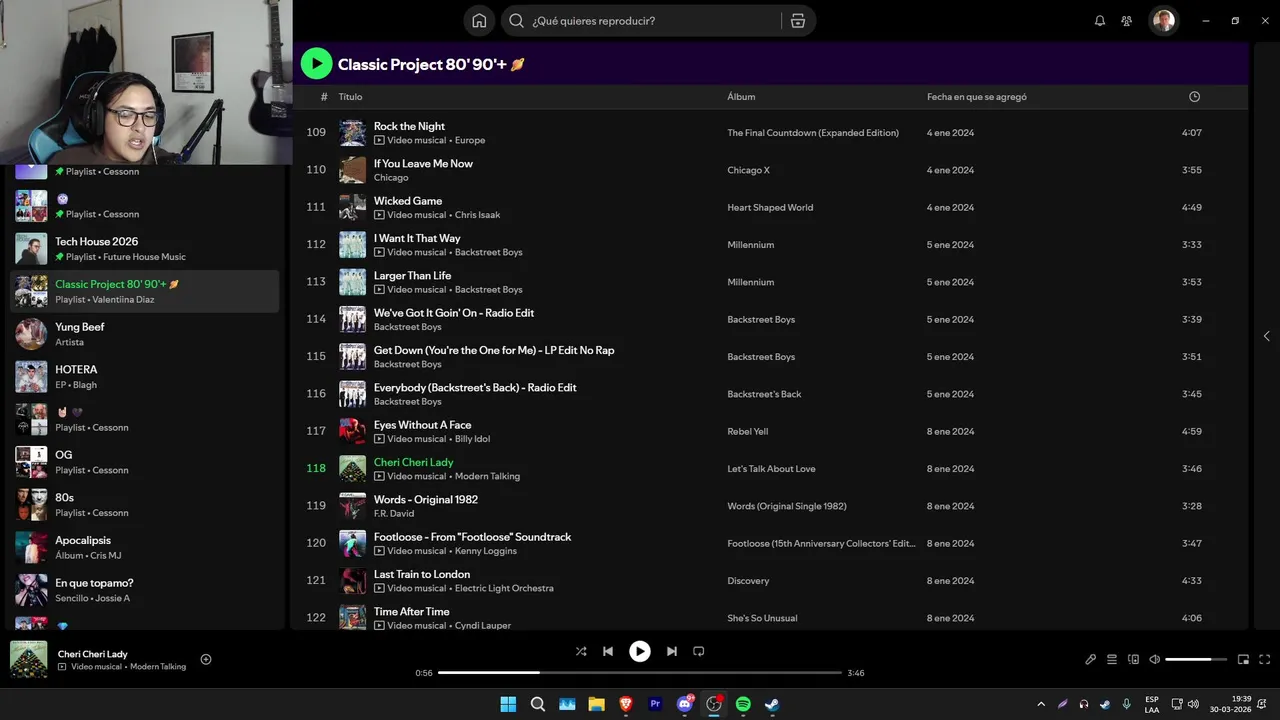Sort by Fecha en que se agregó

(x=977, y=97)
